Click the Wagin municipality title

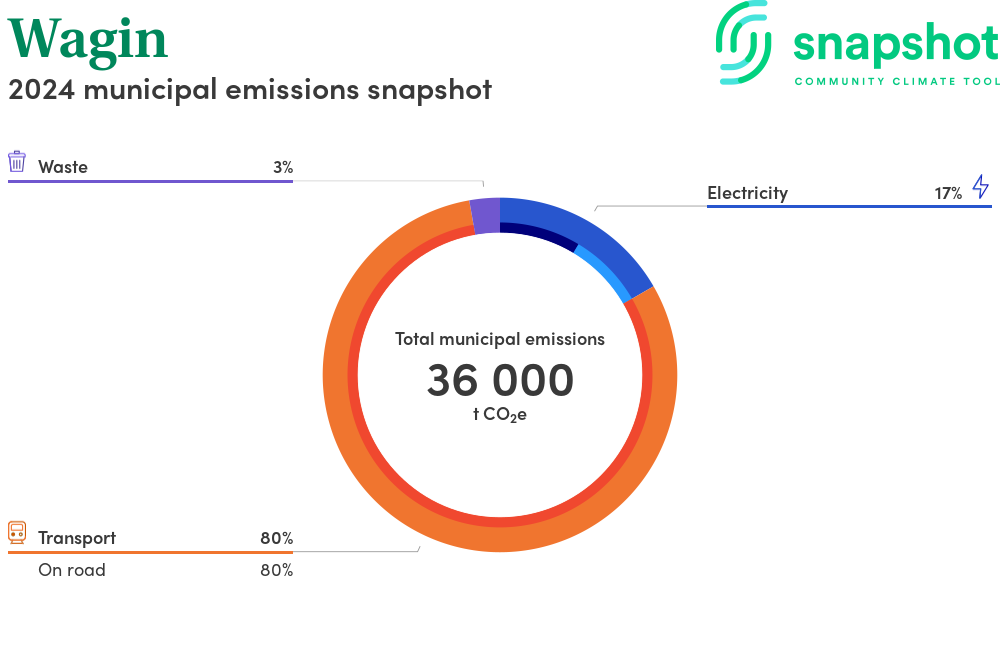(88, 38)
